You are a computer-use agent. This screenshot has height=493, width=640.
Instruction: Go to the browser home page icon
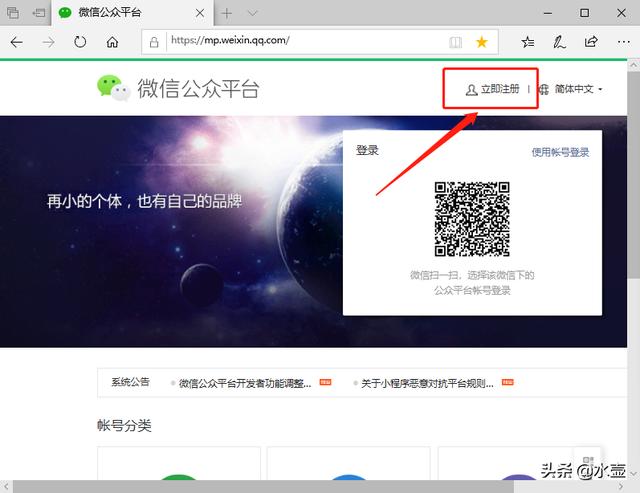click(112, 42)
